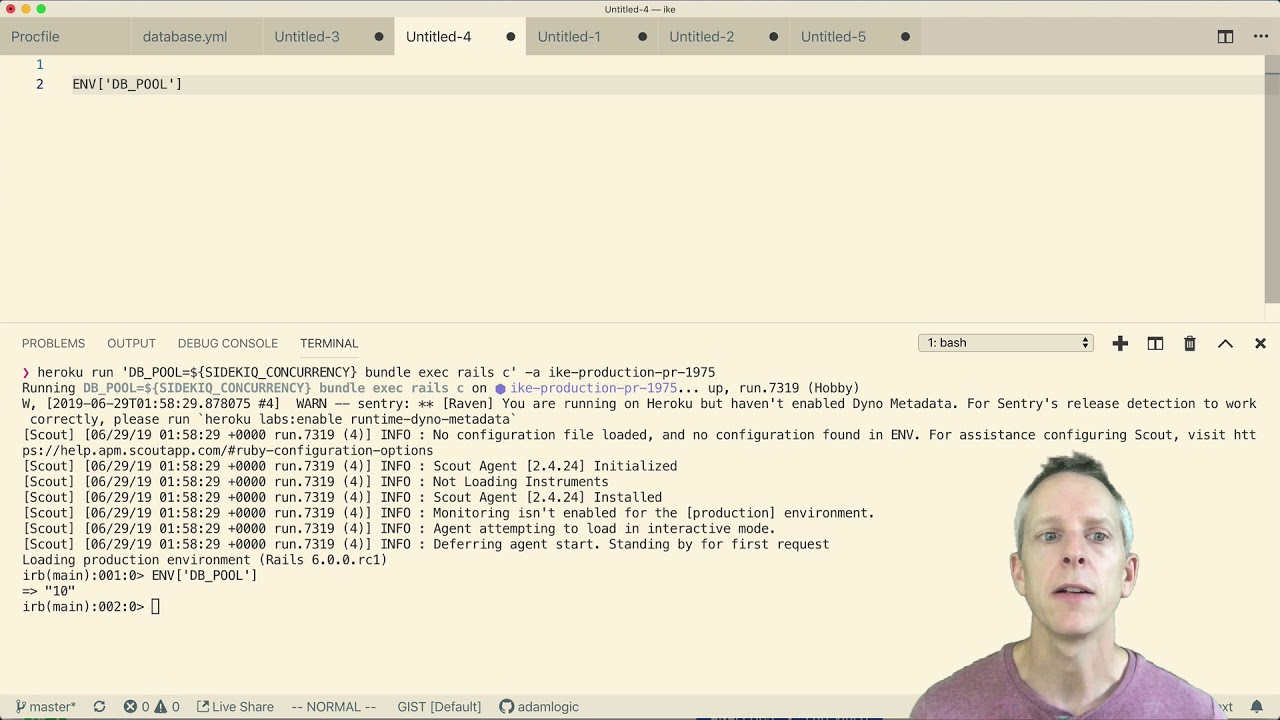Close Untitled-3 via its unsaved dot
This screenshot has height=720, width=1280.
(379, 37)
